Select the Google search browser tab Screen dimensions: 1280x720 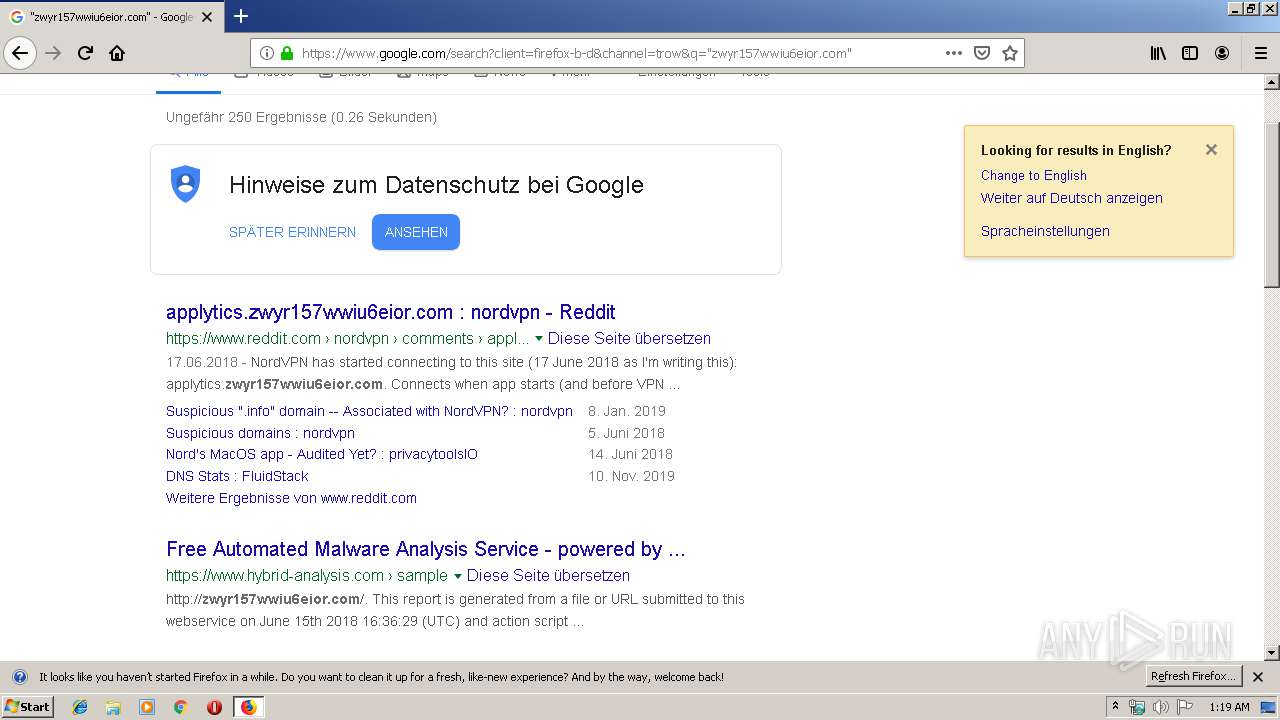pos(110,17)
